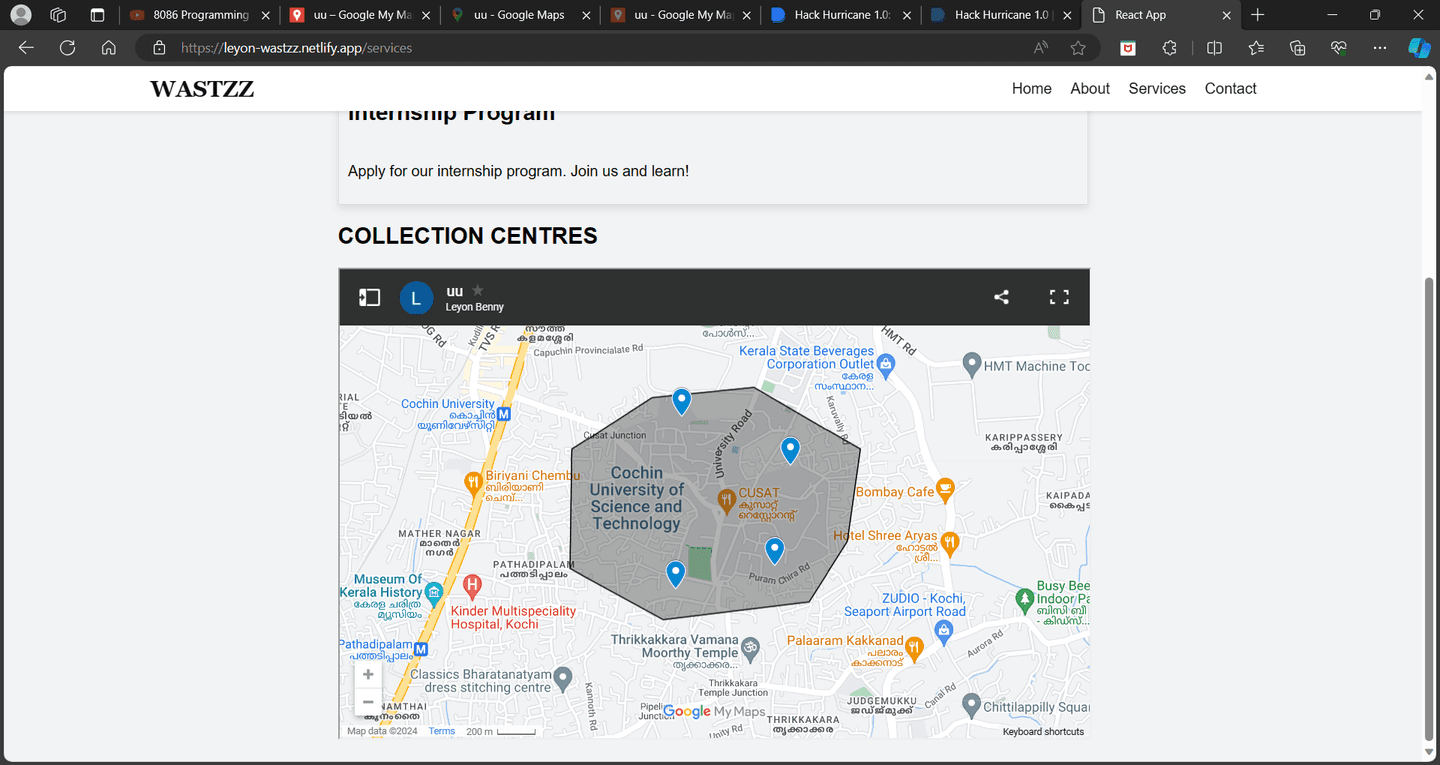Select the blue pin near Karuvally Rd
This screenshot has height=765, width=1440.
(x=790, y=450)
